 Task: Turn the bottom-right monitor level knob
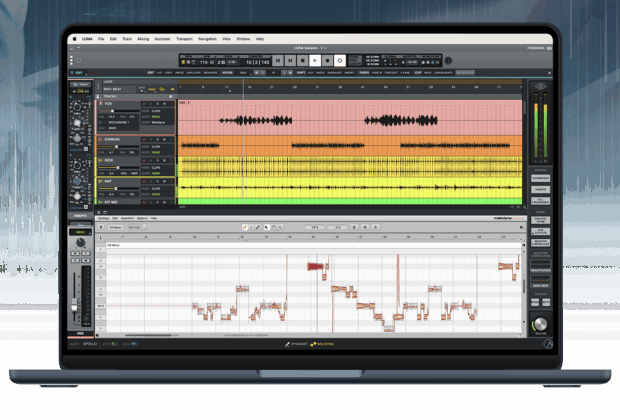click(540, 326)
